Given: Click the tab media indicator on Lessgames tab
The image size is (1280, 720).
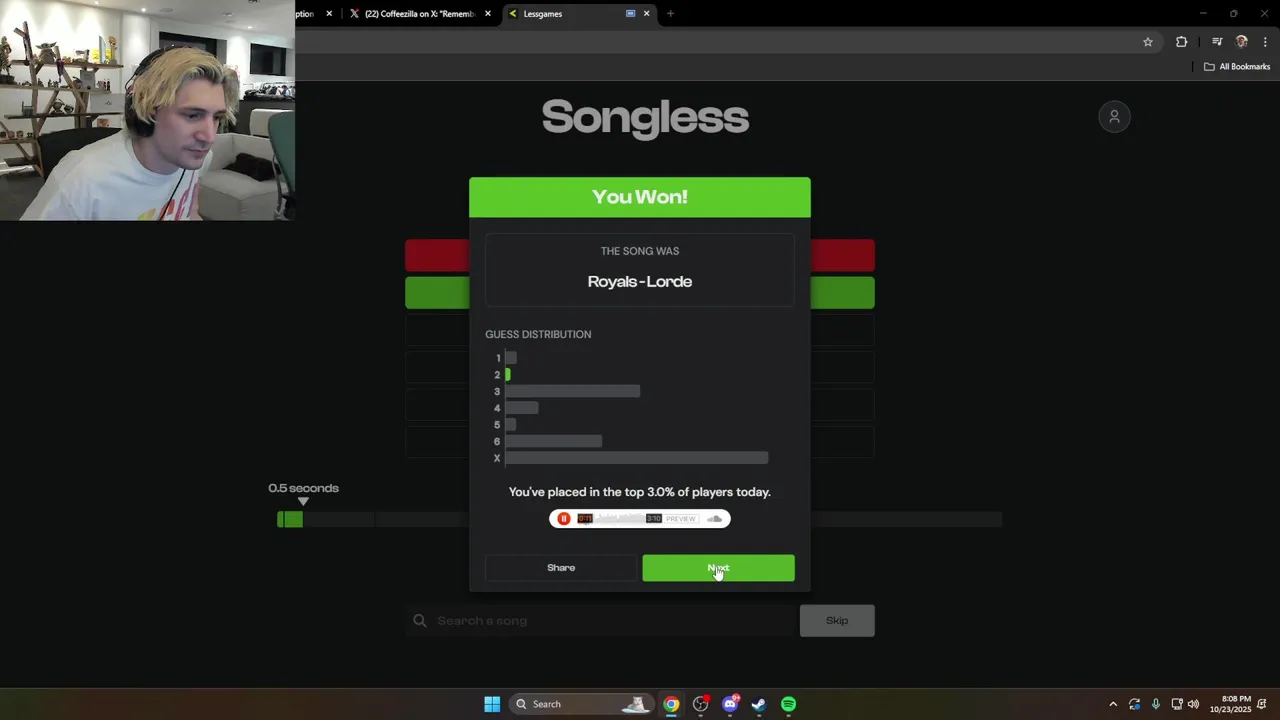Looking at the screenshot, I should (x=630, y=14).
